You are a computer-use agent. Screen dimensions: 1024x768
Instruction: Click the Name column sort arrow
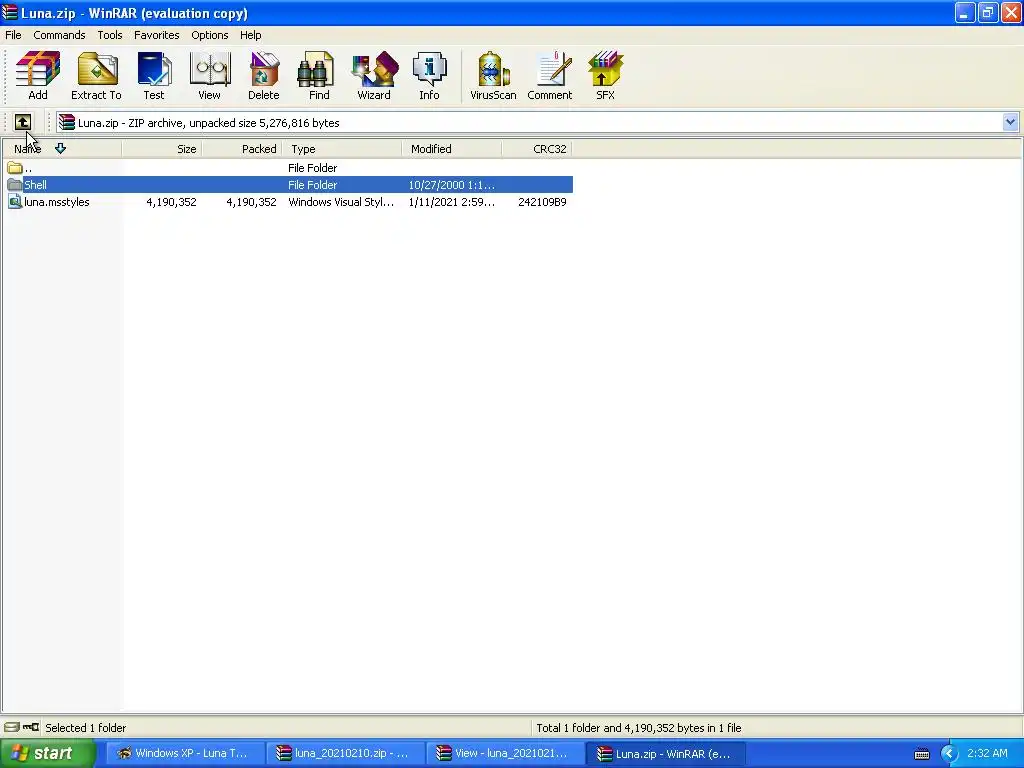[61, 148]
